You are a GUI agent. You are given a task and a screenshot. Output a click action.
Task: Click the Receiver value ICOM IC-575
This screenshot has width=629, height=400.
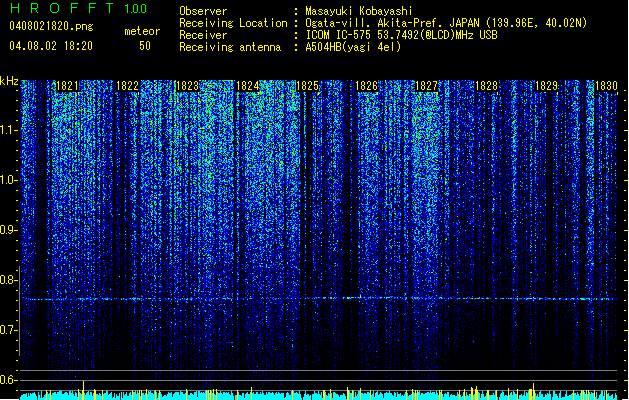pos(339,35)
